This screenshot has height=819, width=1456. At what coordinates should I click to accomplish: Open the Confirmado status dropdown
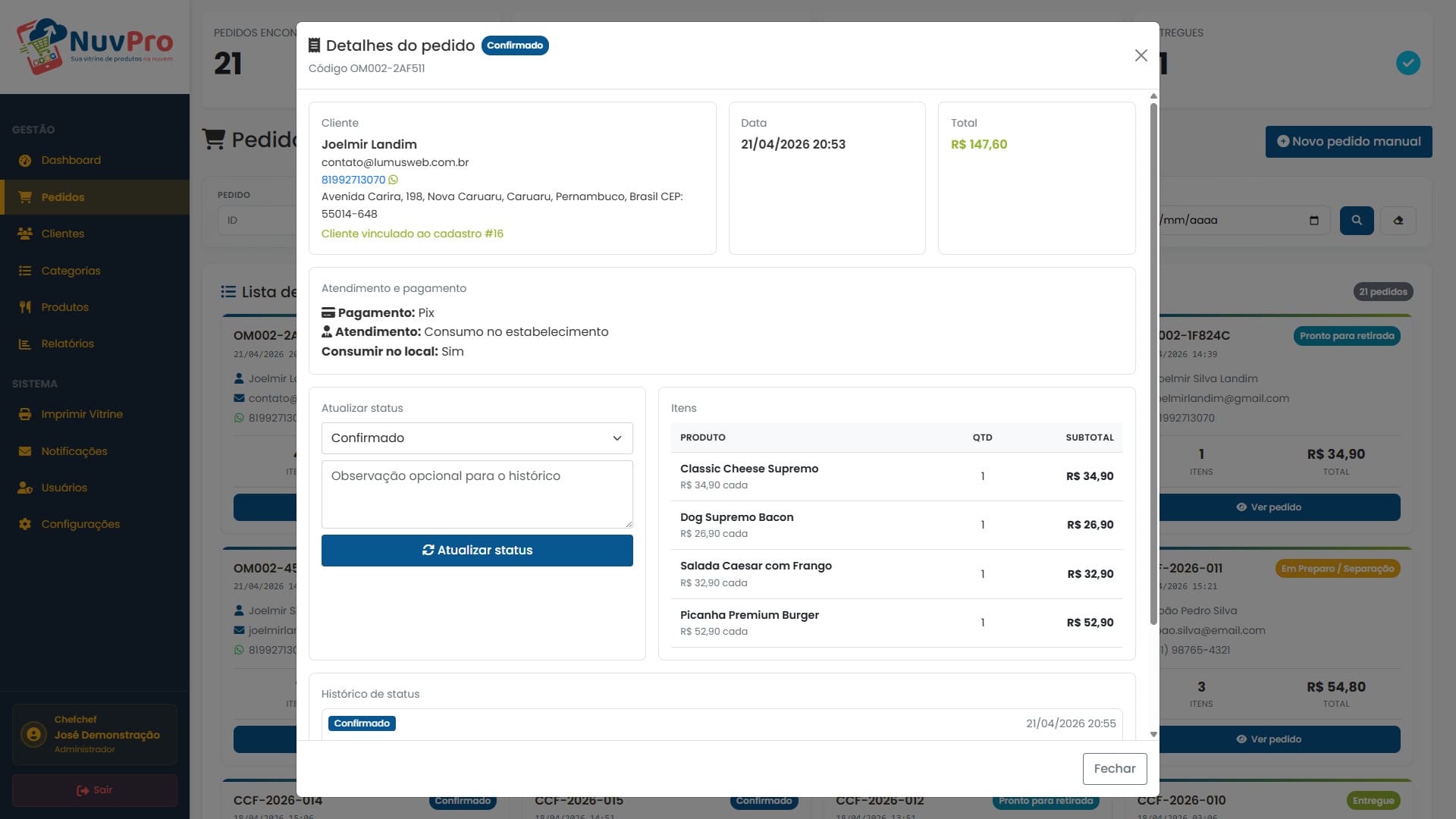click(x=477, y=438)
